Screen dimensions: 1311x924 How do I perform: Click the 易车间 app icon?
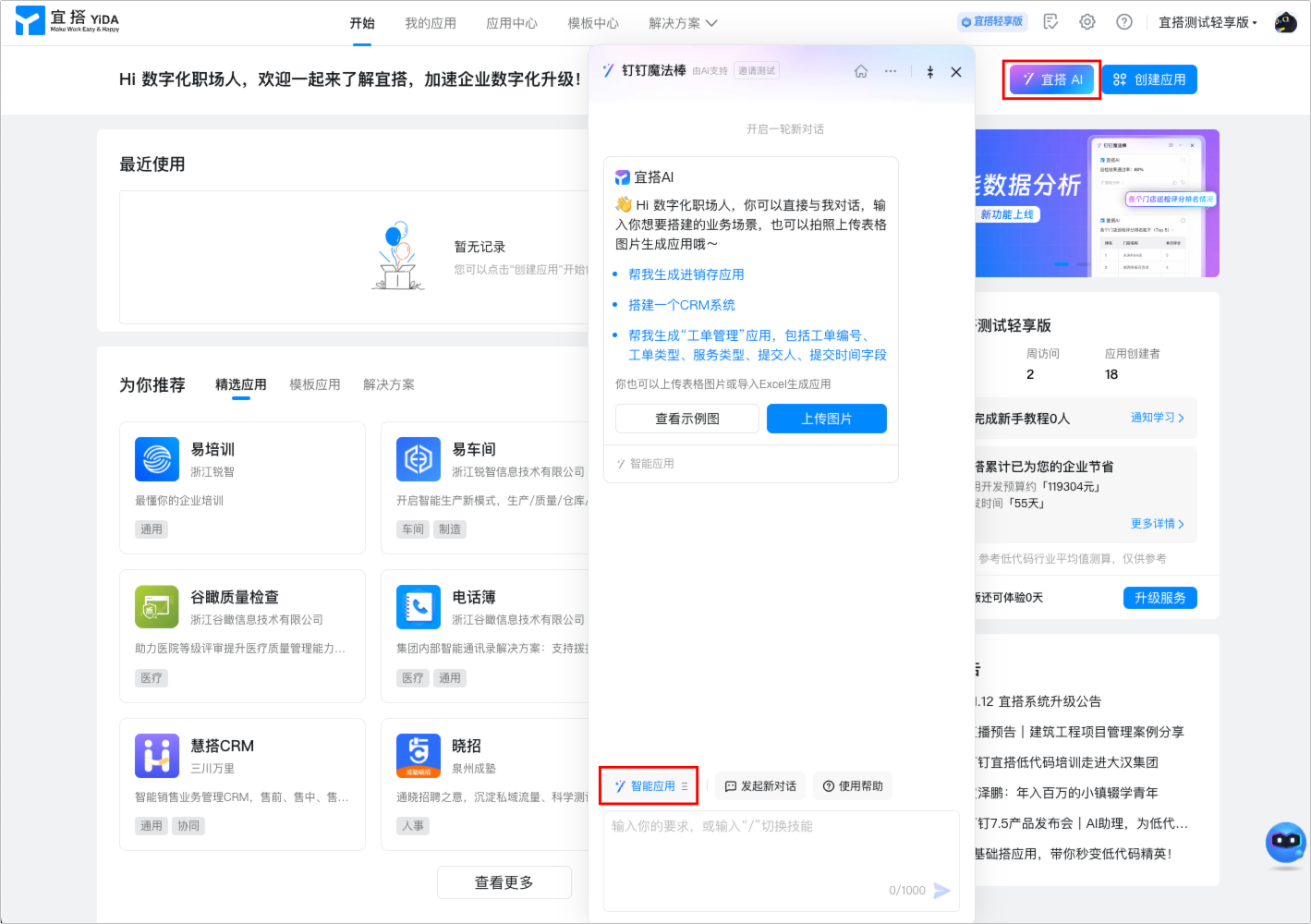pyautogui.click(x=419, y=459)
